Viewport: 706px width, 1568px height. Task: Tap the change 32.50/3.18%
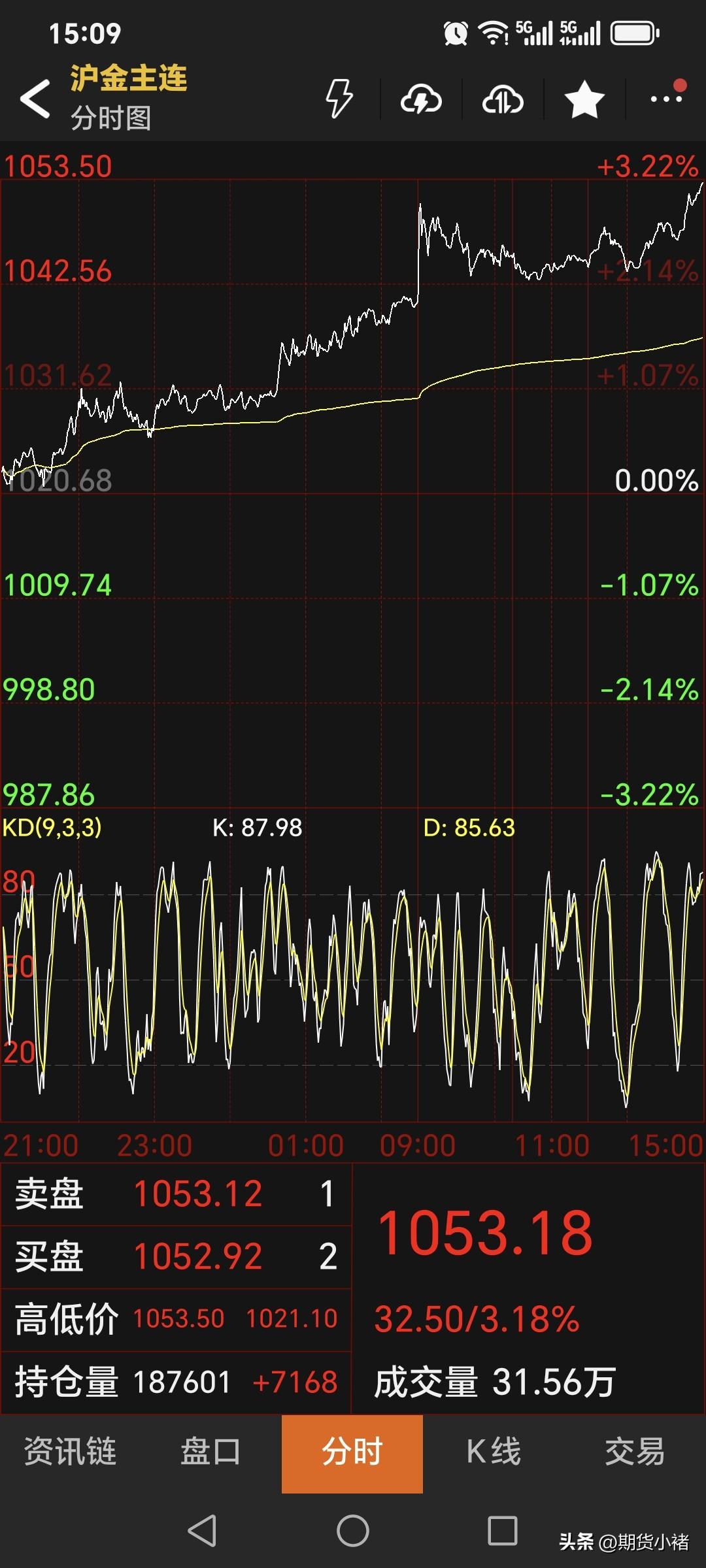click(x=477, y=1319)
